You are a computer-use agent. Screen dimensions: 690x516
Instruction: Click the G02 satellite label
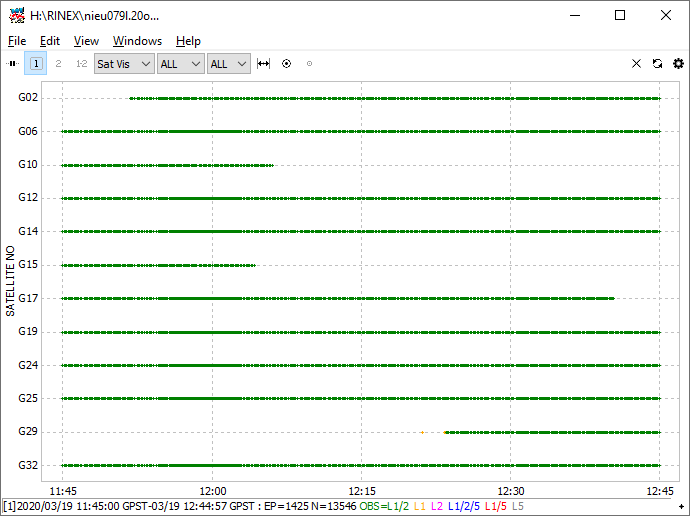(28, 98)
